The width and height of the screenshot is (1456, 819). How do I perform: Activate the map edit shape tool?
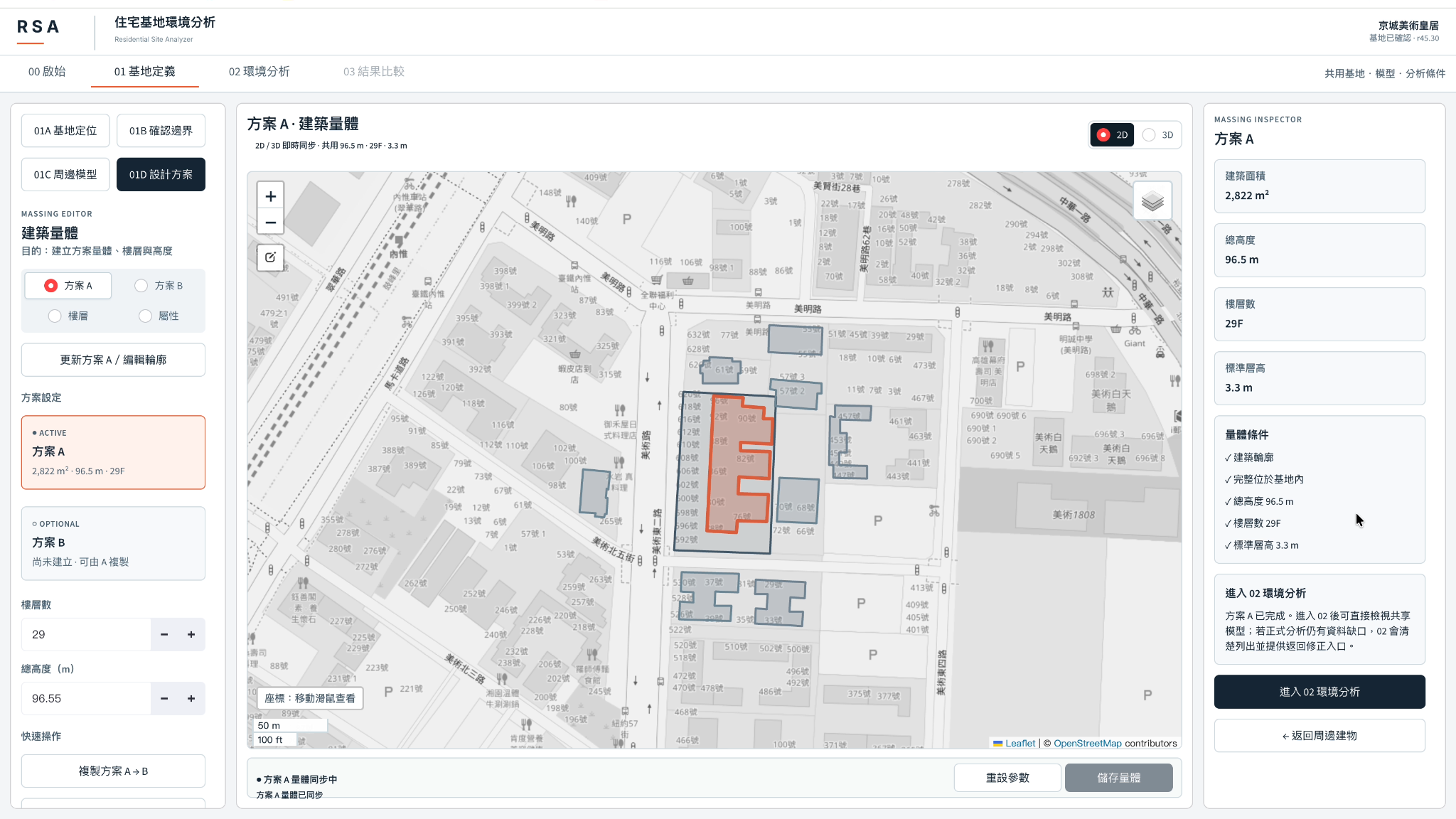[270, 257]
